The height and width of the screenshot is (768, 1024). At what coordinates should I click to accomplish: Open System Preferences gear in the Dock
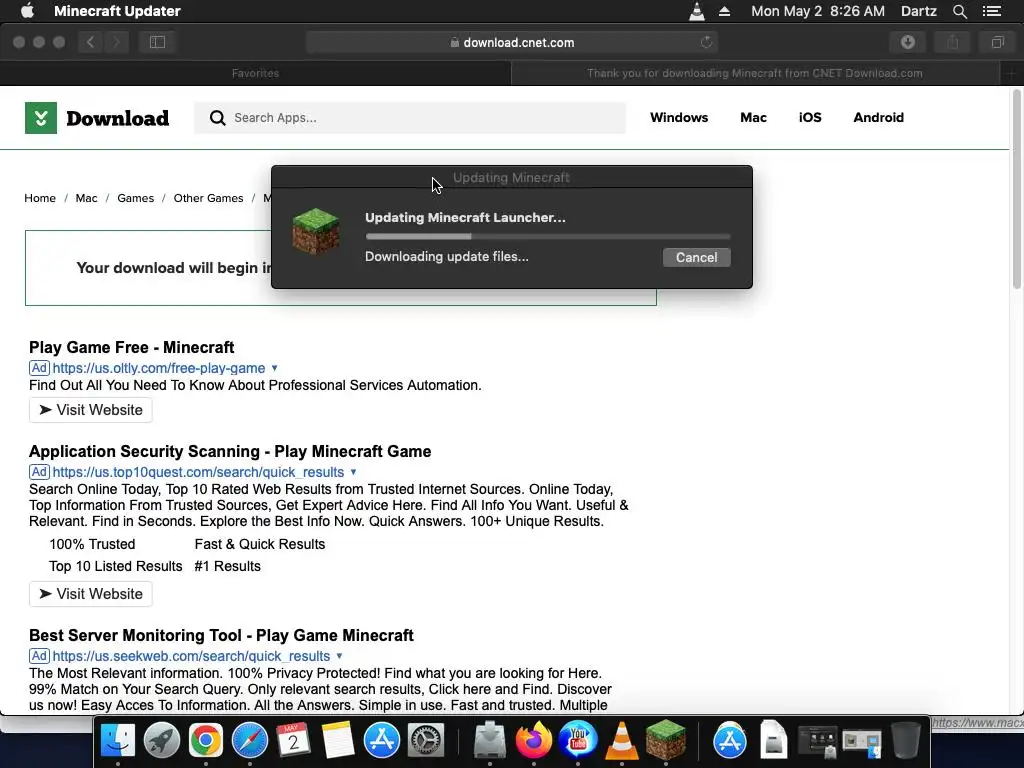(426, 741)
